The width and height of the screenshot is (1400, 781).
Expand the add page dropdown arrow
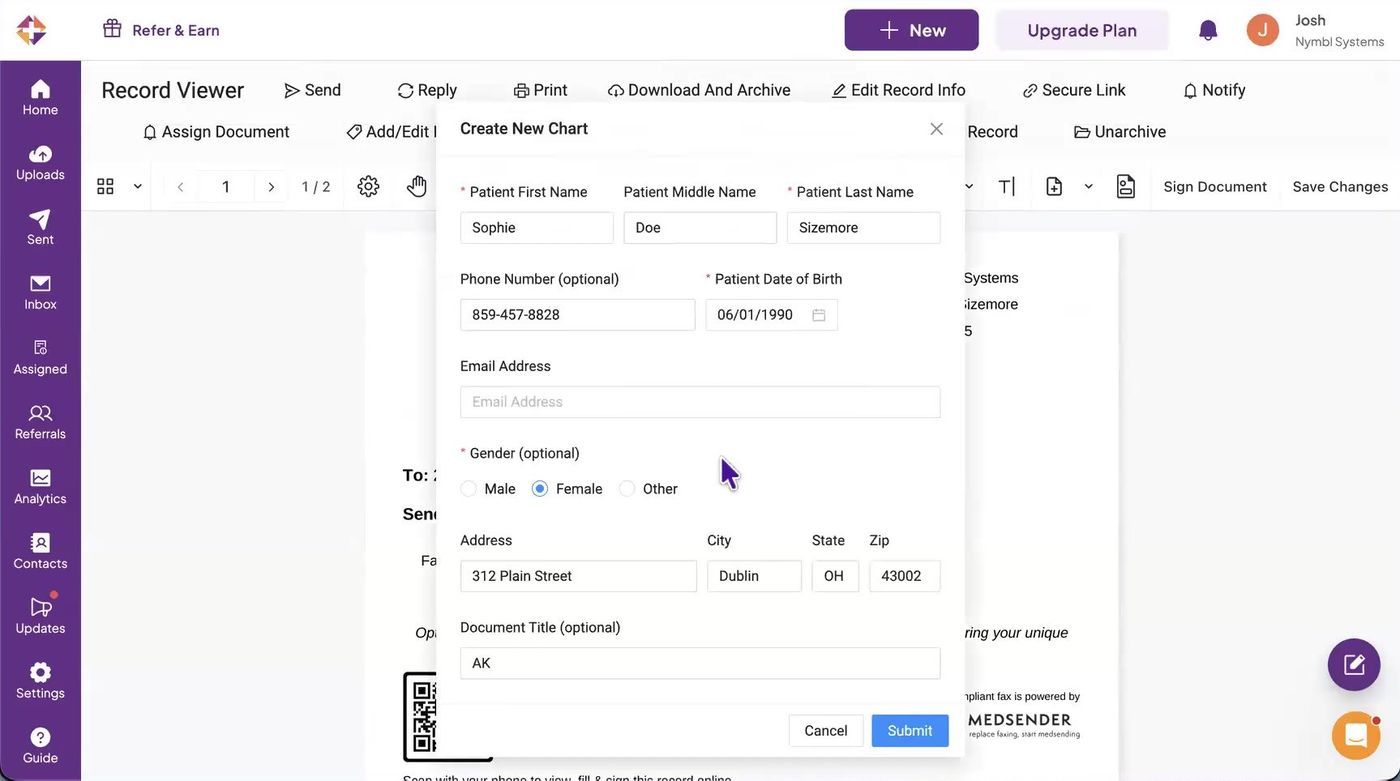[x=1089, y=186]
